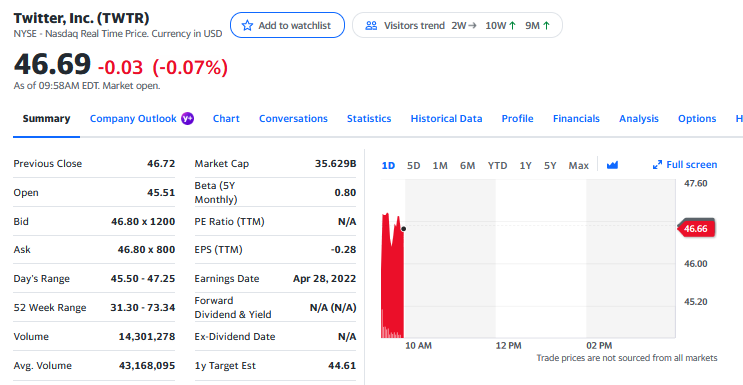Switch chart range to 1M

[x=440, y=165]
